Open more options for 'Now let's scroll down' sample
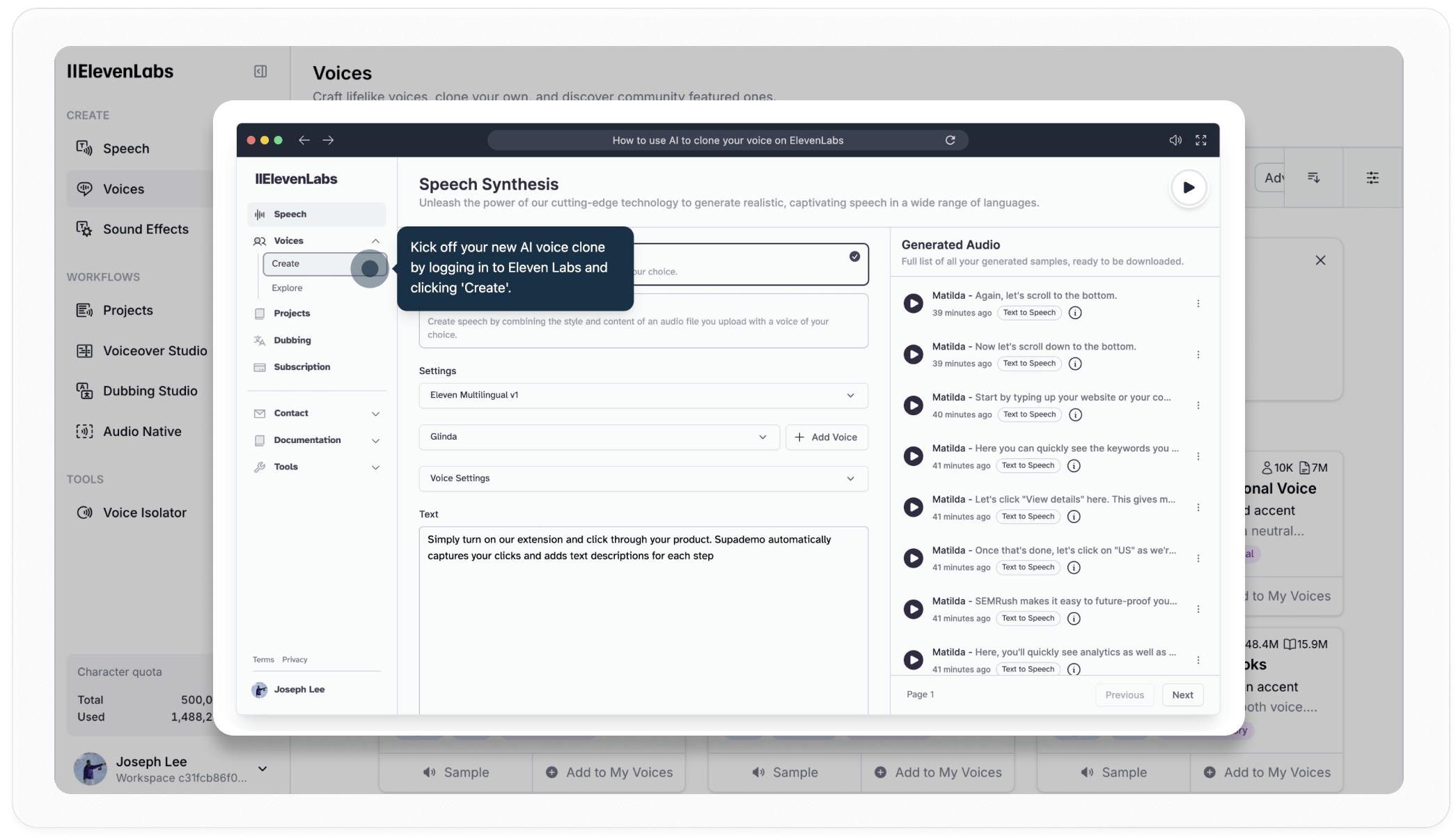This screenshot has height=838, width=1456. coord(1198,354)
